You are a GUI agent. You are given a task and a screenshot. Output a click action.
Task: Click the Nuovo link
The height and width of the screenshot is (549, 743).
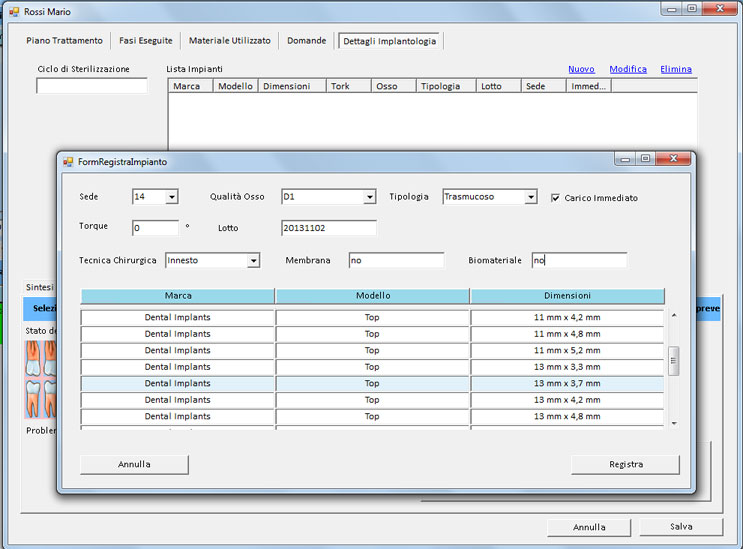tap(581, 69)
